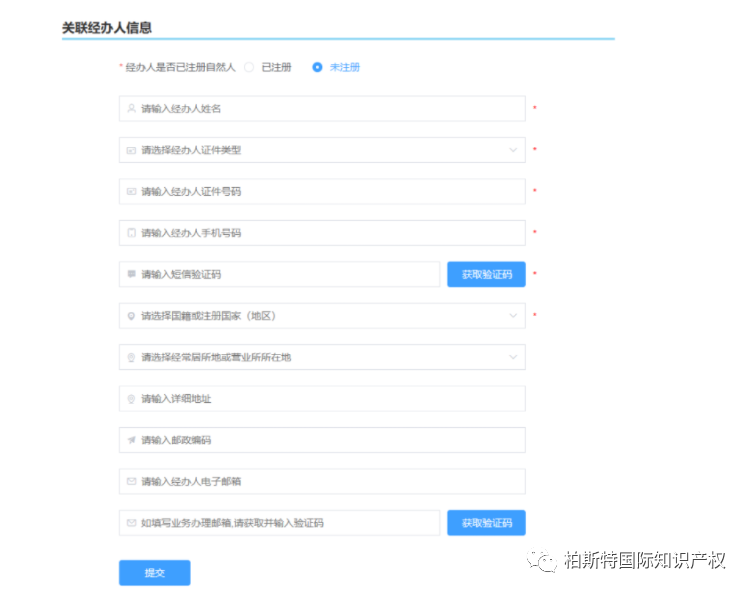The width and height of the screenshot is (750, 594).
Task: Click the envelope icon in 业务办理邮箱 field
Action: [x=131, y=523]
